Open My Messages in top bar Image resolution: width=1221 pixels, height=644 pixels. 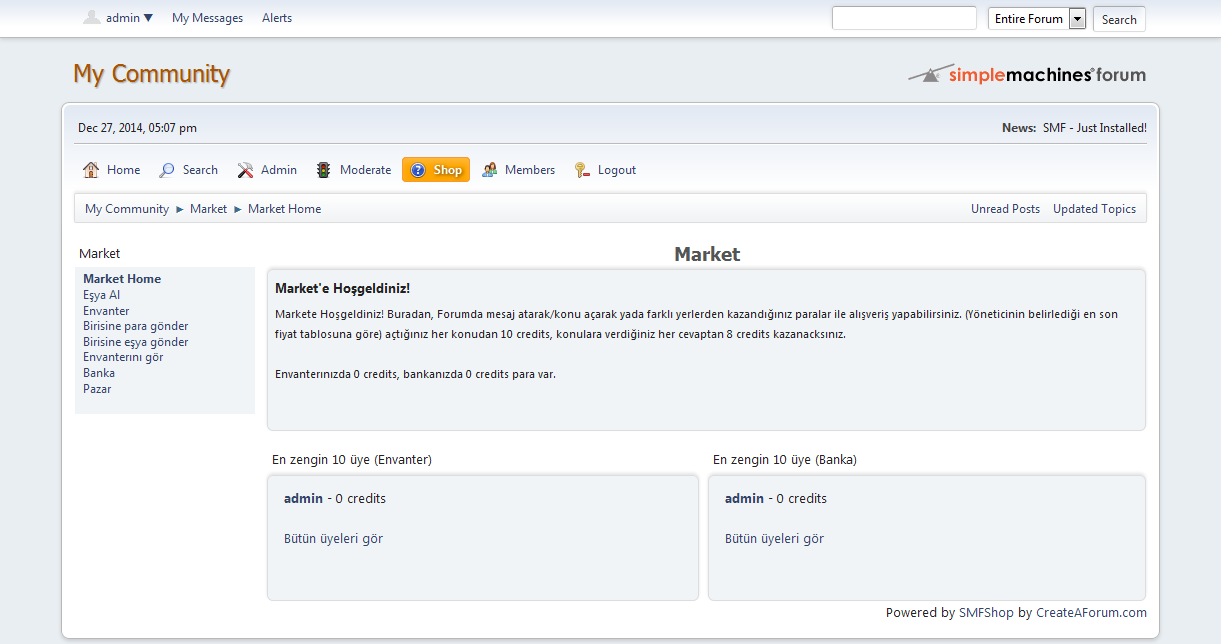[x=207, y=18]
